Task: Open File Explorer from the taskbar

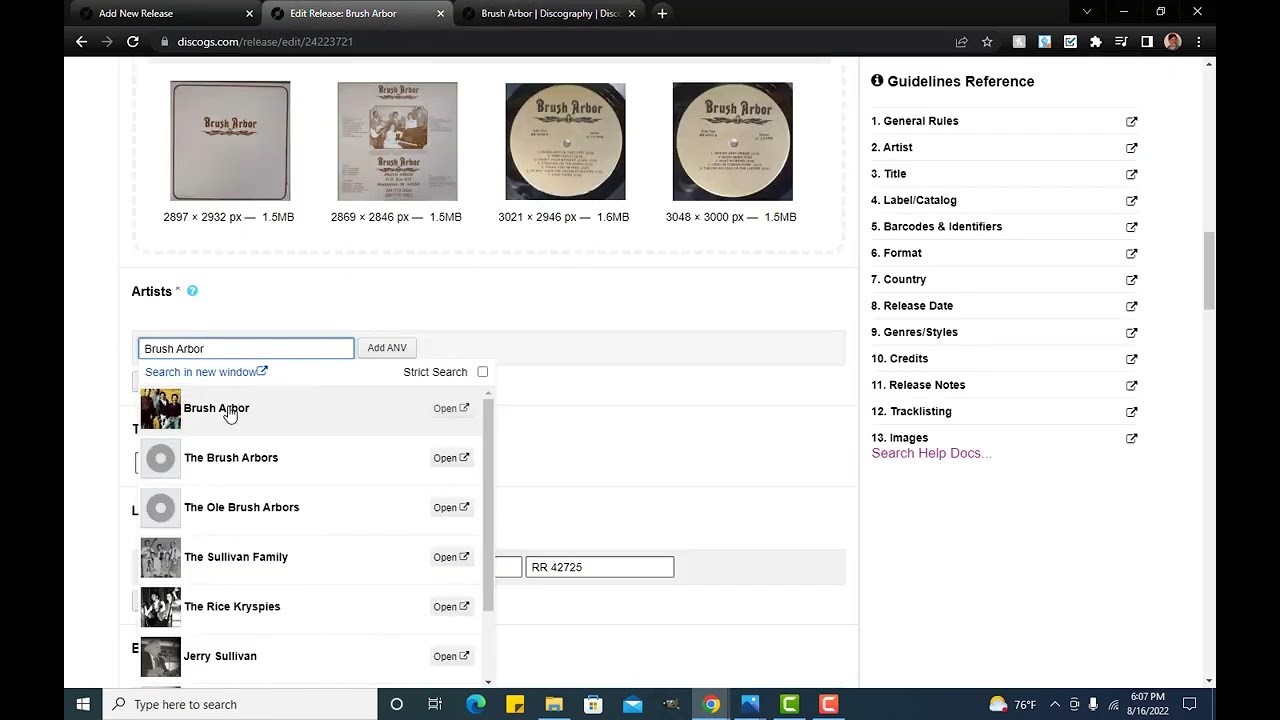Action: coord(554,704)
